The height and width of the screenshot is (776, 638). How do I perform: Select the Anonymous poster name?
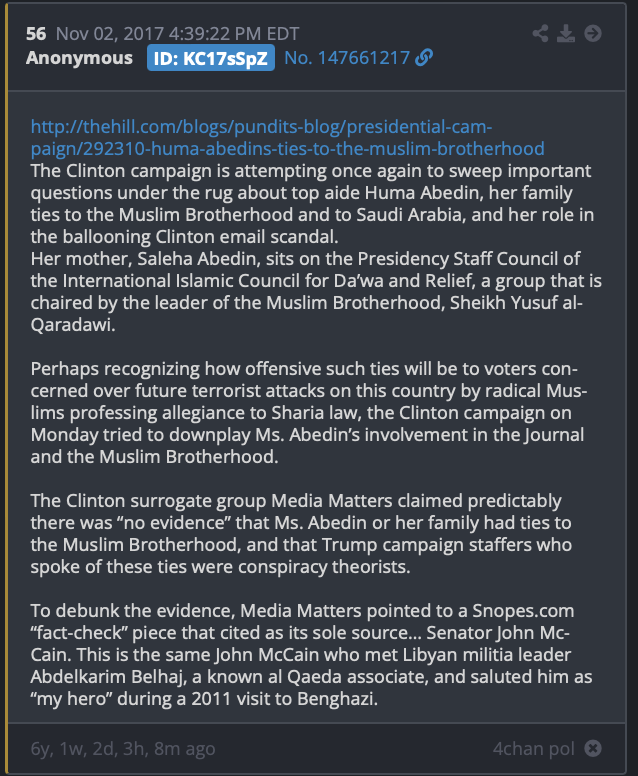pyautogui.click(x=79, y=58)
